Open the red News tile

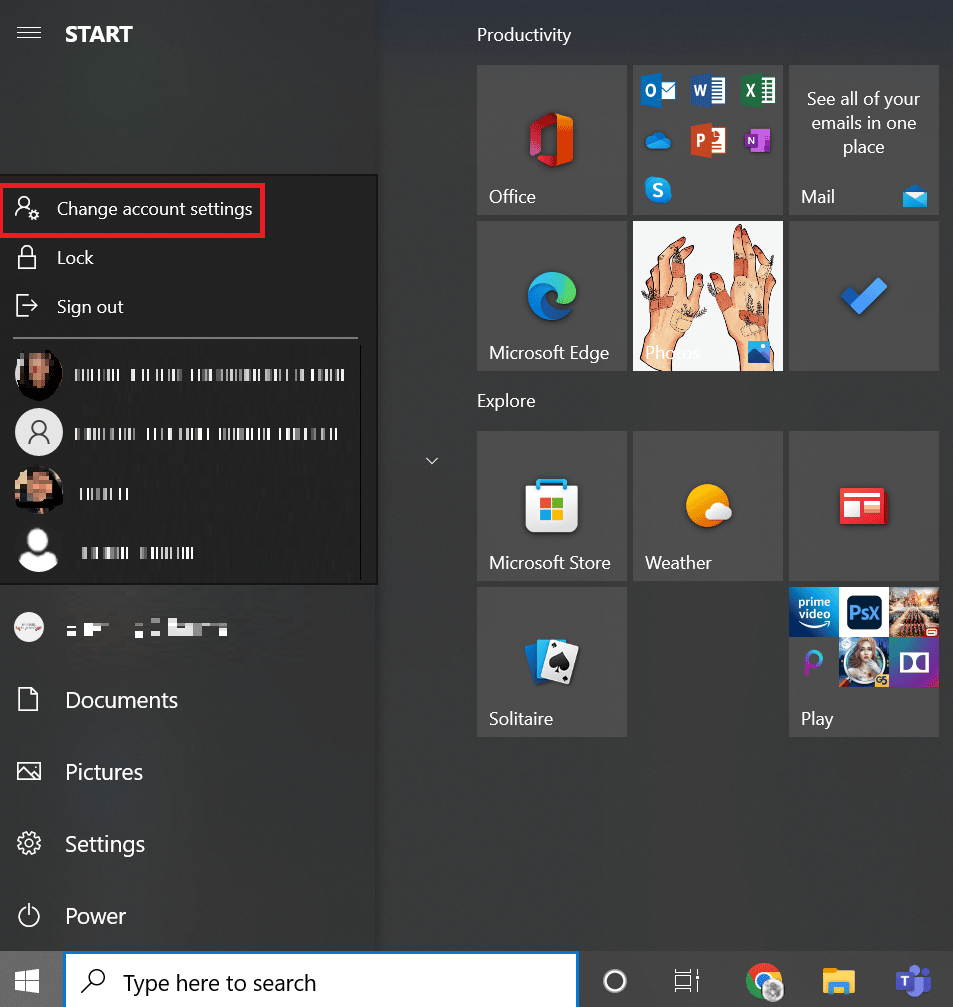(864, 506)
